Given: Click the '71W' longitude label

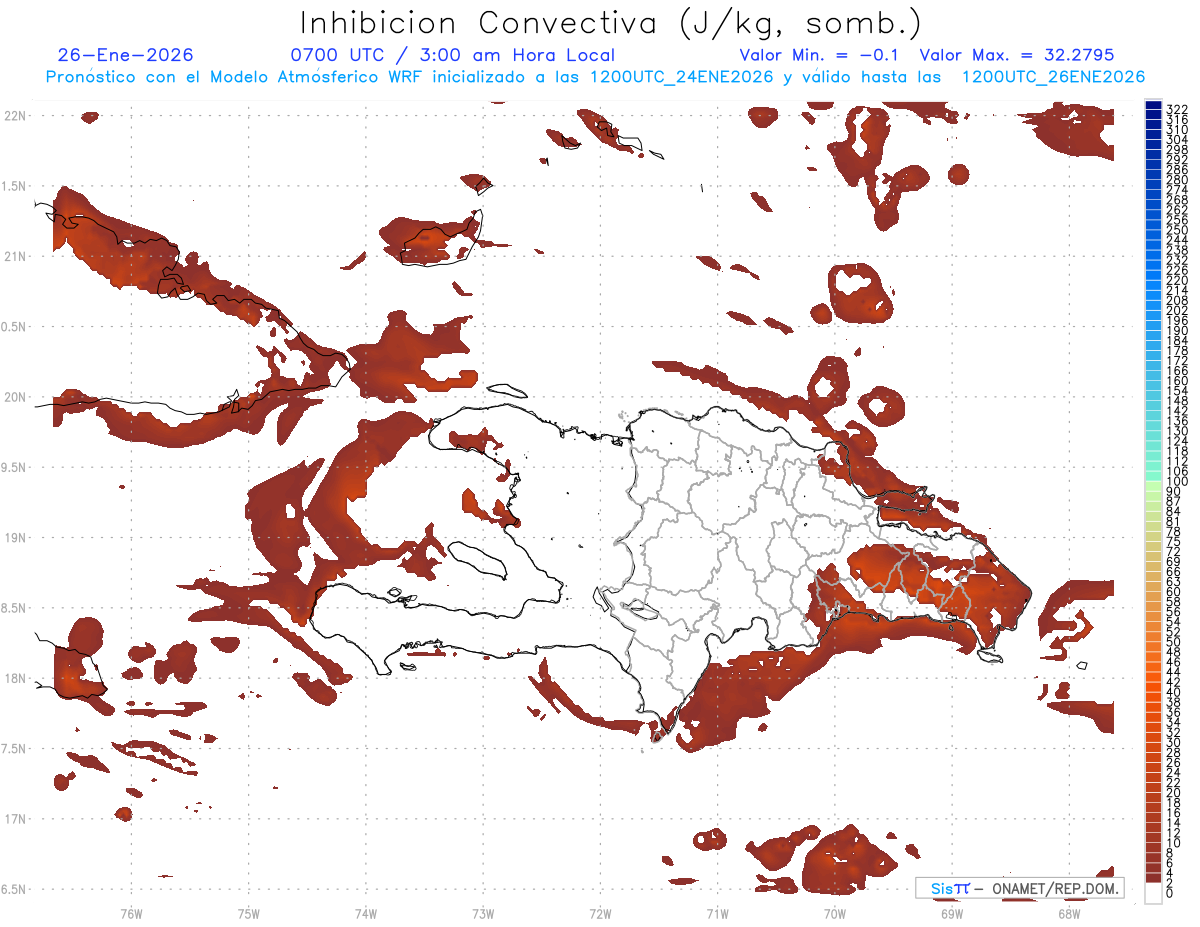Looking at the screenshot, I should click(717, 913).
